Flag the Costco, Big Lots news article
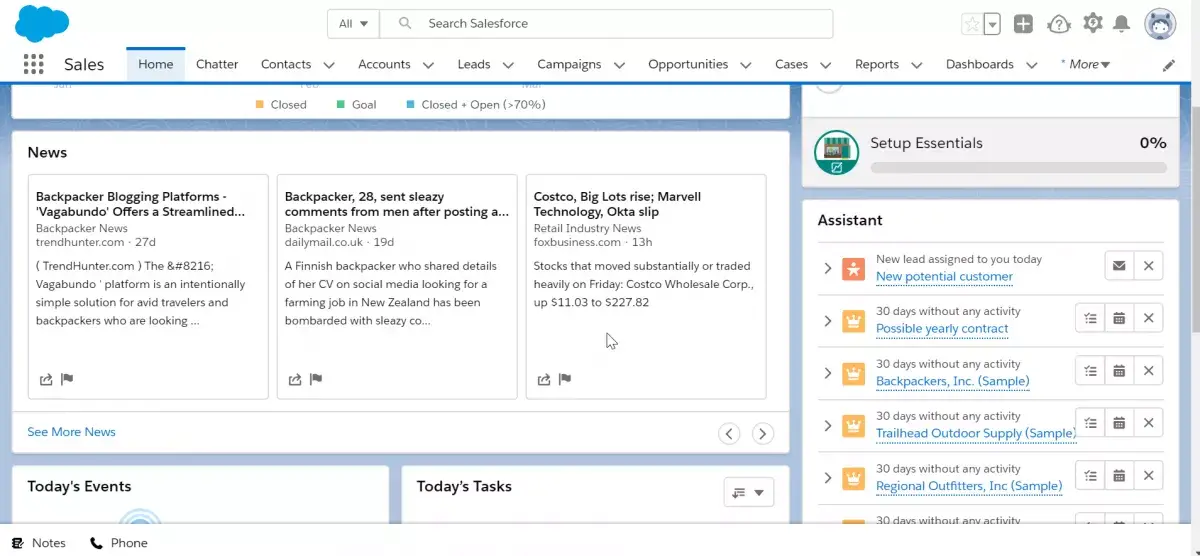 pos(565,379)
